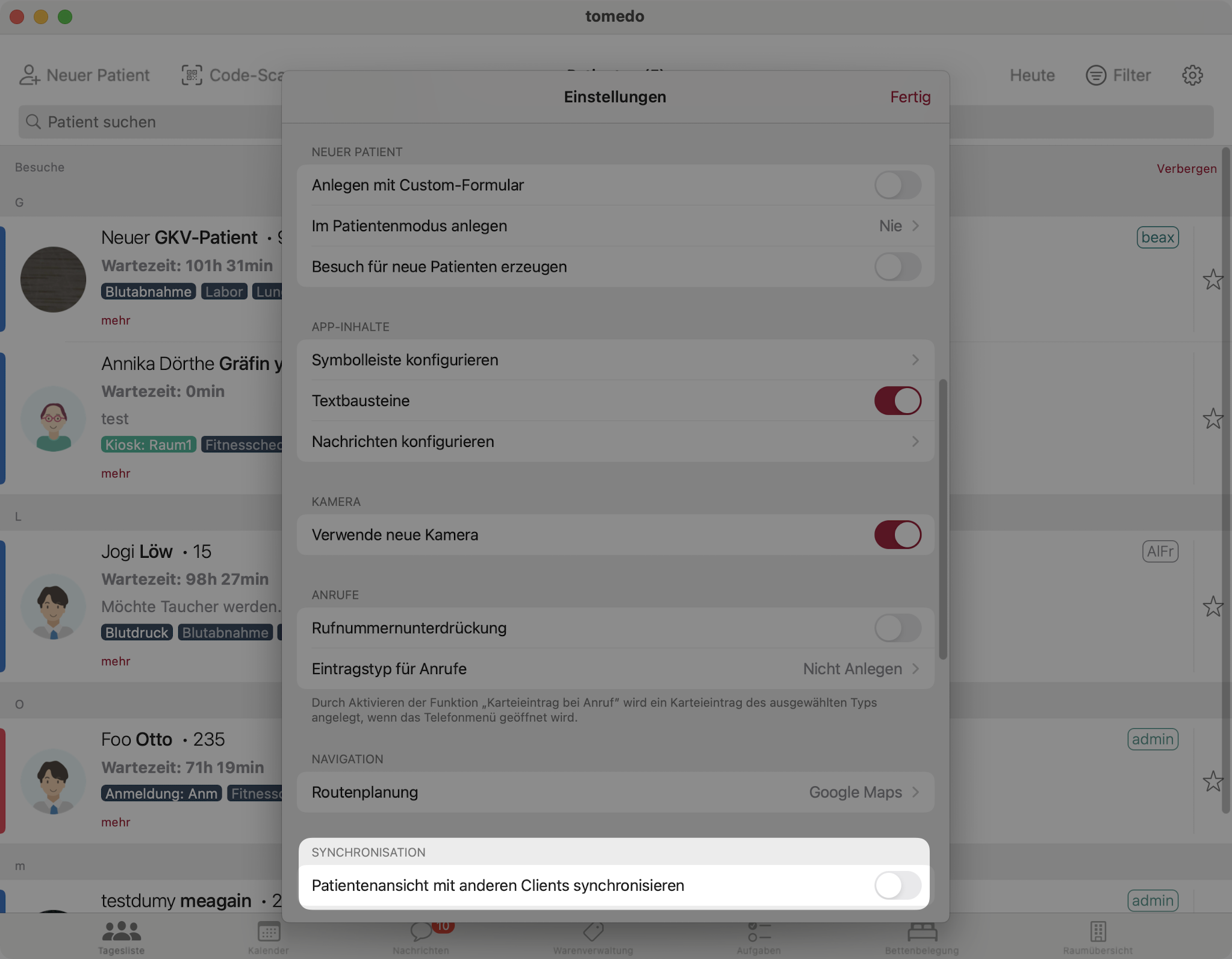
Task: Click beax user tag
Action: pyautogui.click(x=1157, y=237)
